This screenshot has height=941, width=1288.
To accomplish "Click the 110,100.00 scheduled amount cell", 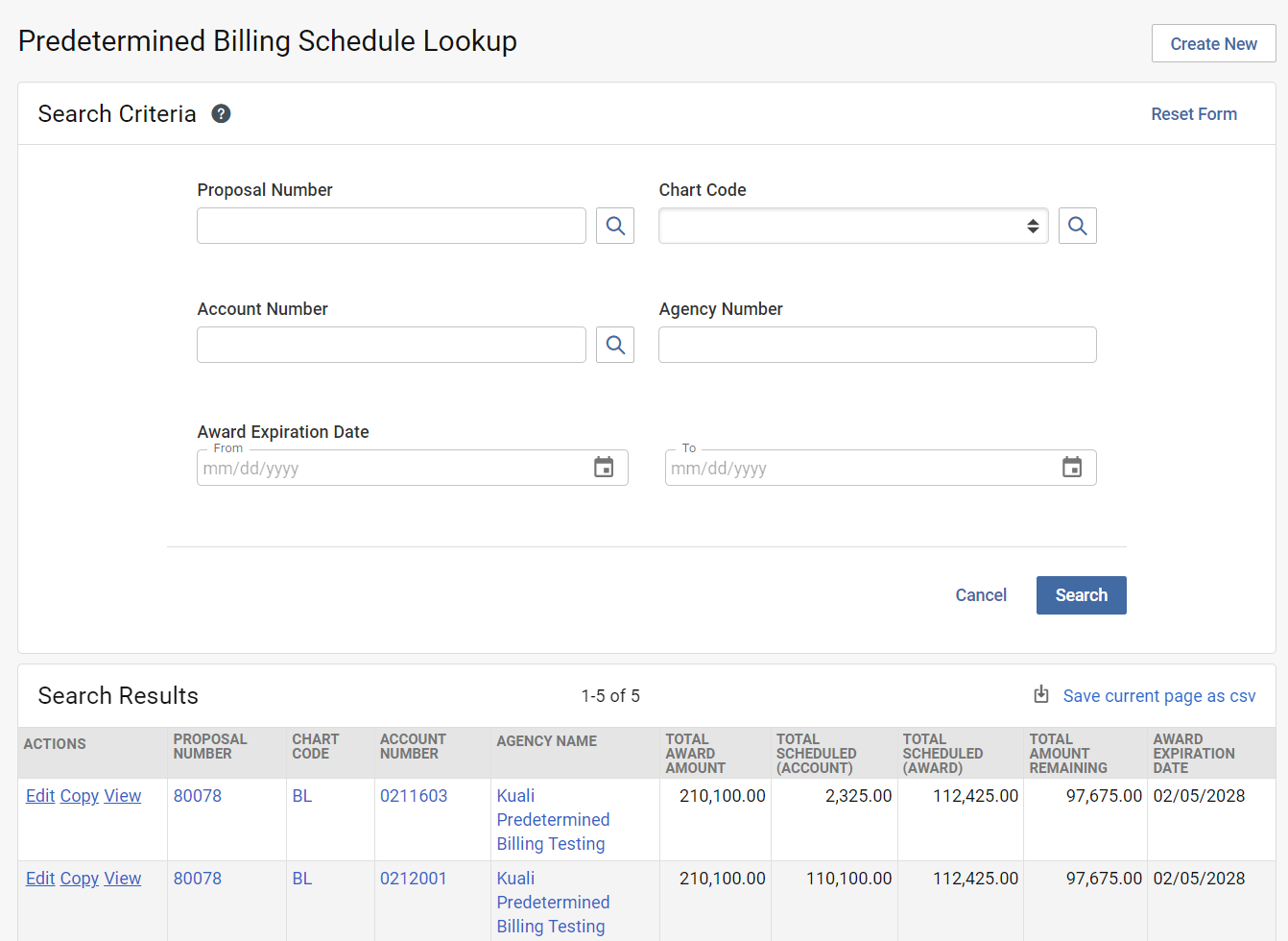I will tap(849, 879).
